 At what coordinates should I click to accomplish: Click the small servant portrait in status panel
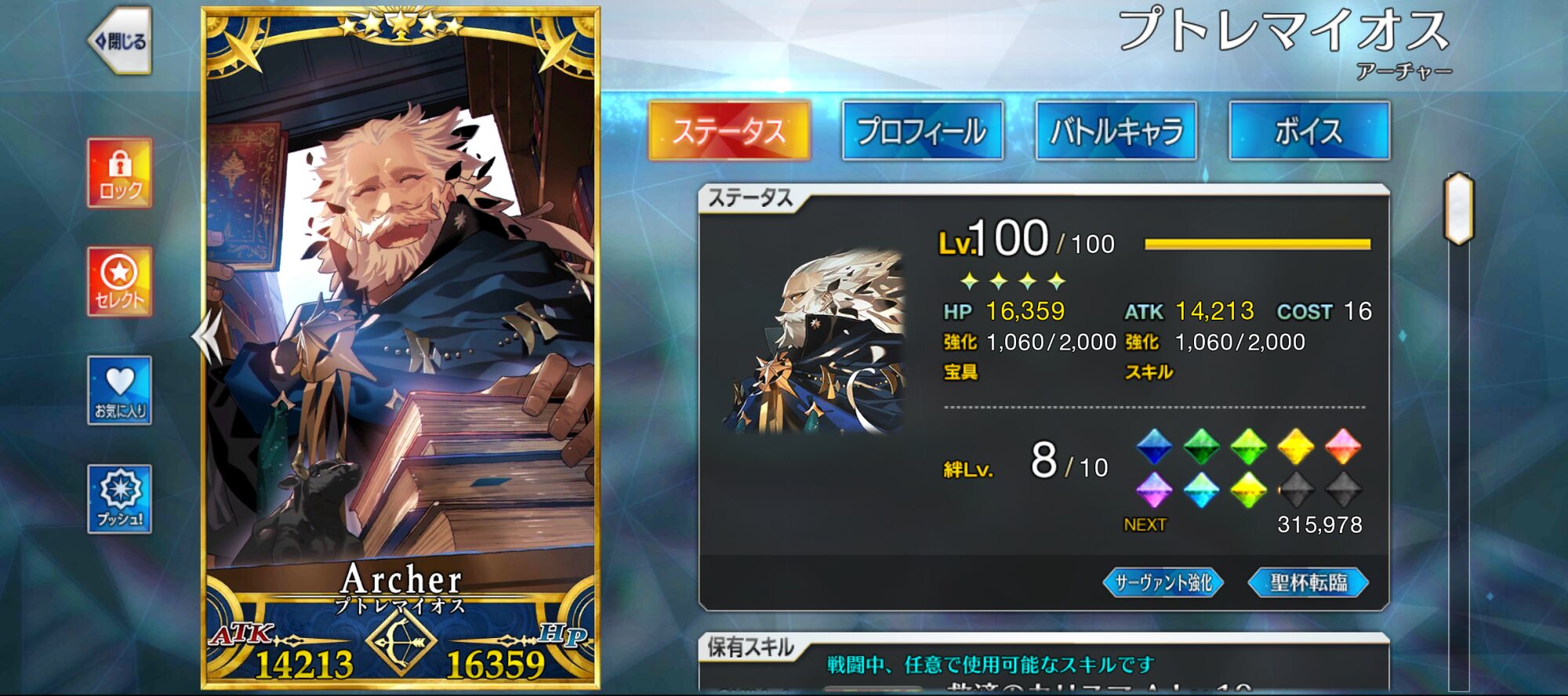click(813, 342)
